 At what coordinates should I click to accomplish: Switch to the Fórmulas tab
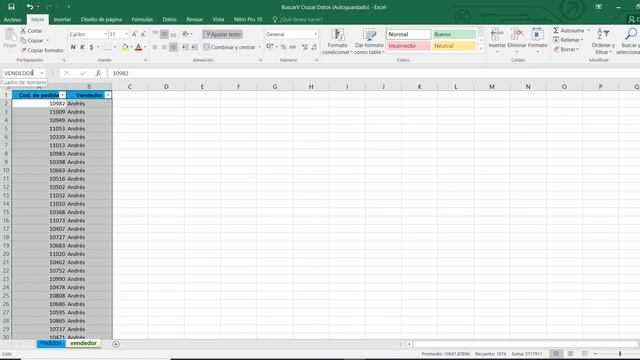click(142, 20)
